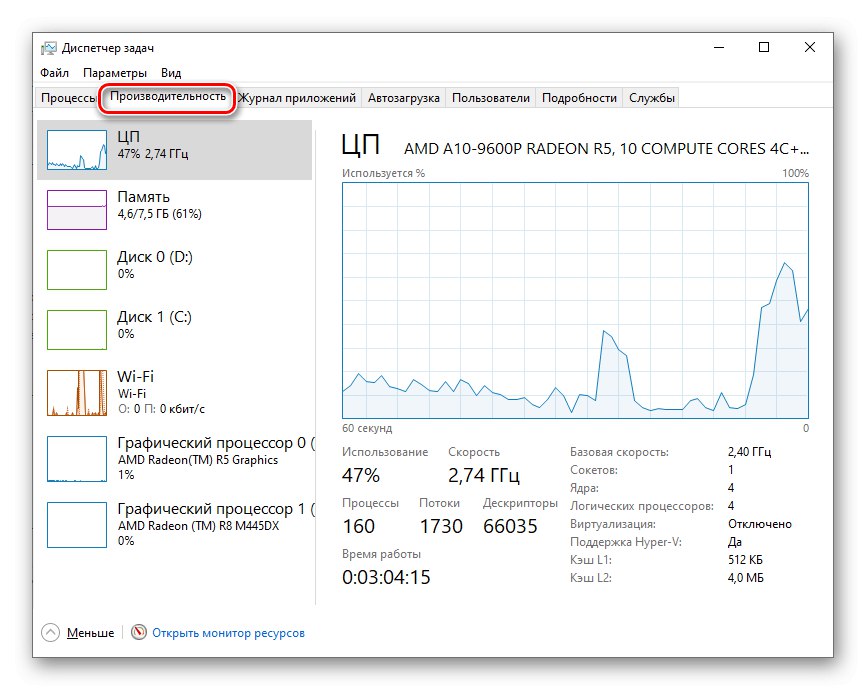The height and width of the screenshot is (690, 866).
Task: Select the ЦП mini graph thumbnail
Action: click(77, 150)
